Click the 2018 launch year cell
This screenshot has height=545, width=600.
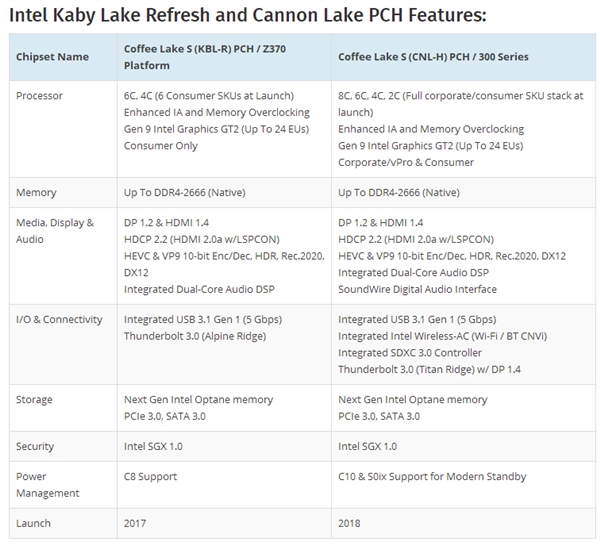coord(351,523)
